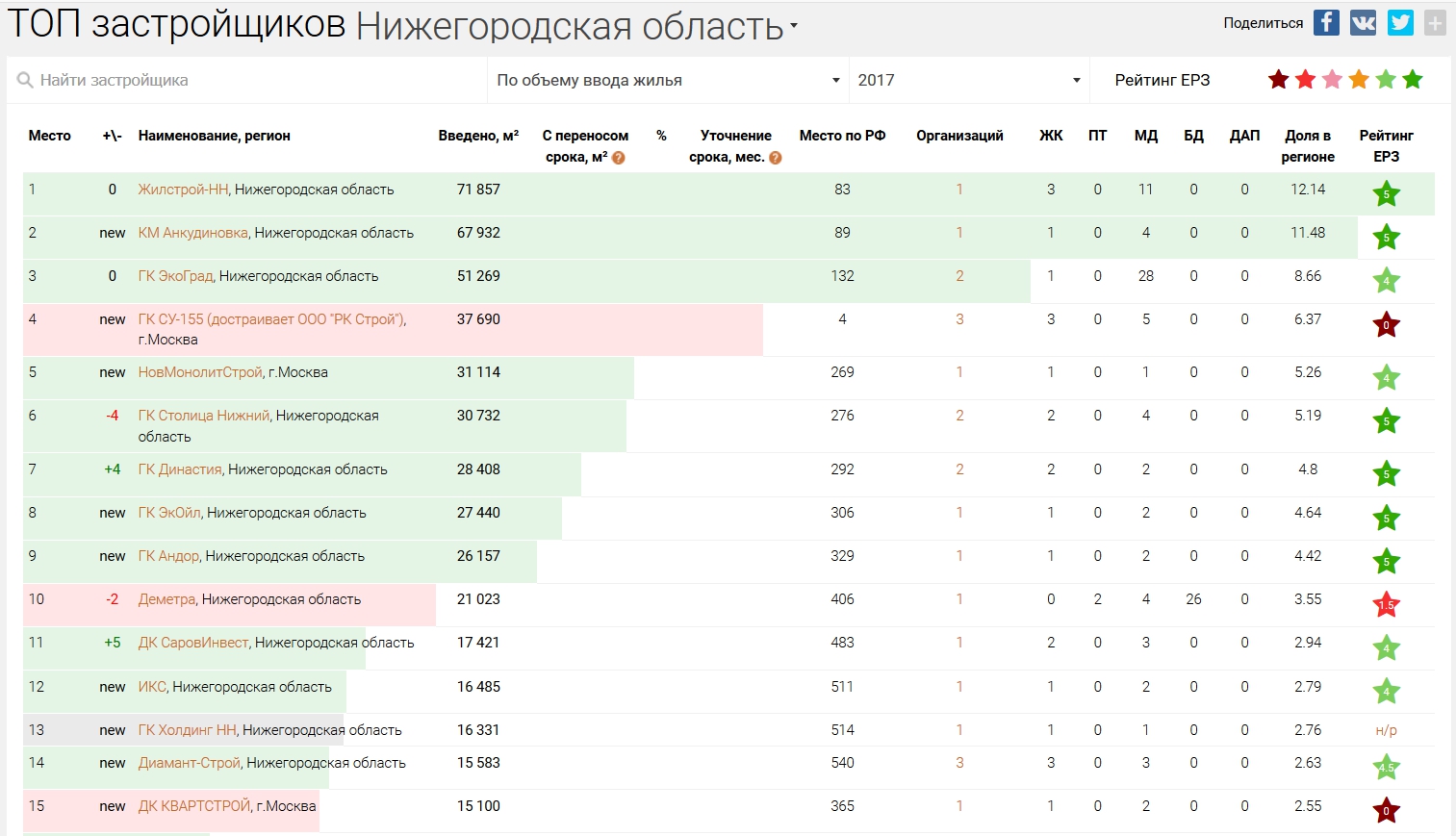Open the organizations count for ГК СУ-155
The width and height of the screenshot is (1456, 836).
(x=959, y=319)
